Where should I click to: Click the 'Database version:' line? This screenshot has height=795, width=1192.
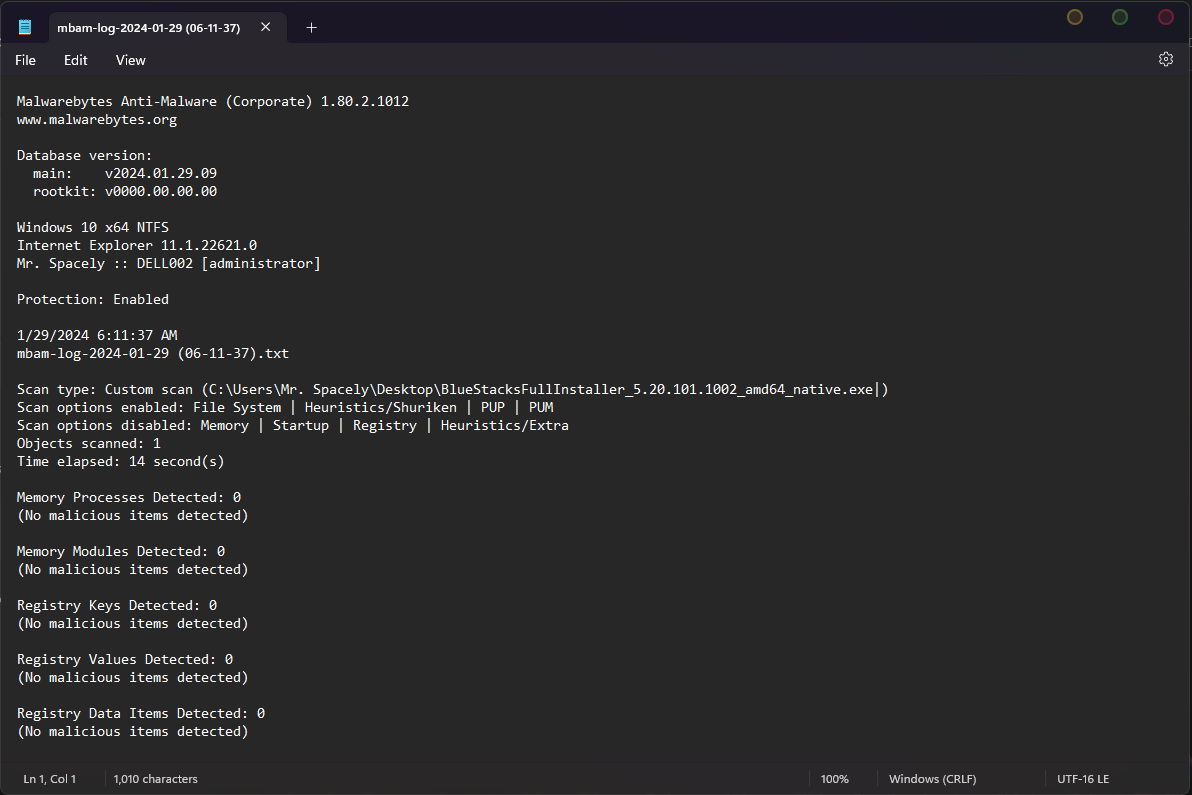[x=84, y=155]
